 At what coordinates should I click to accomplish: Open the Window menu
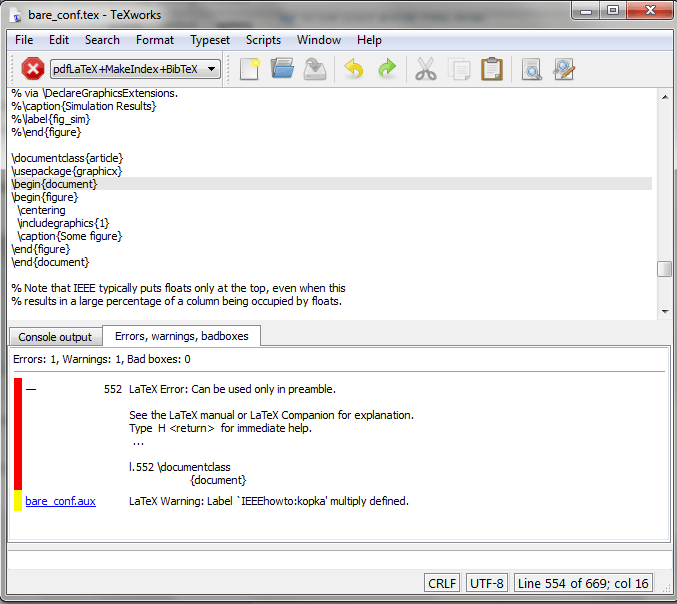tap(319, 40)
